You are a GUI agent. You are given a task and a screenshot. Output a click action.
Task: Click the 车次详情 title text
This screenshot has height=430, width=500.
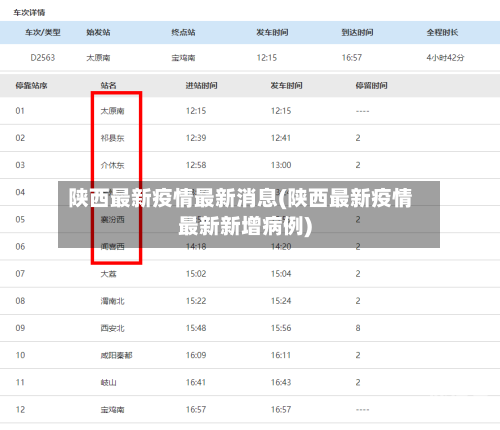[x=29, y=13]
